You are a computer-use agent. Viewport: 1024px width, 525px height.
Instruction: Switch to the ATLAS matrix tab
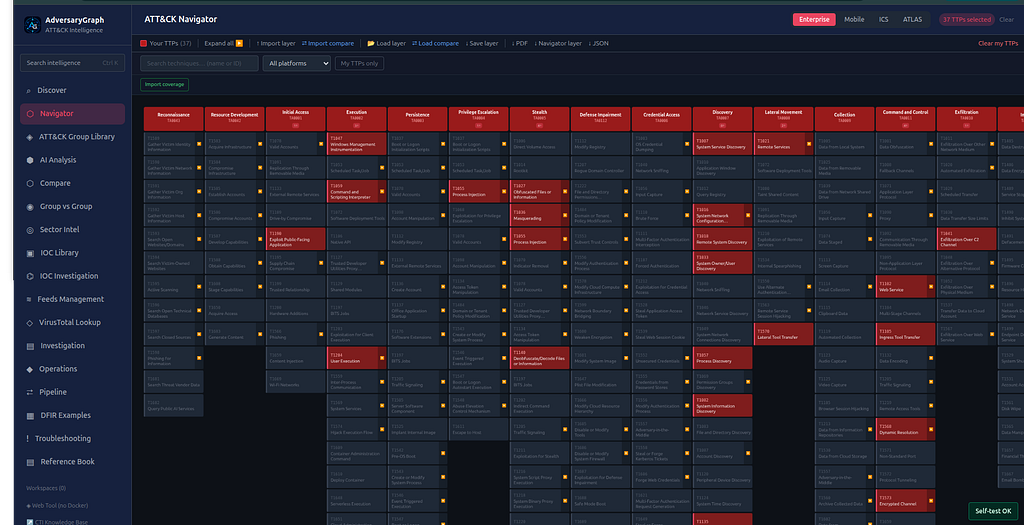click(x=912, y=20)
